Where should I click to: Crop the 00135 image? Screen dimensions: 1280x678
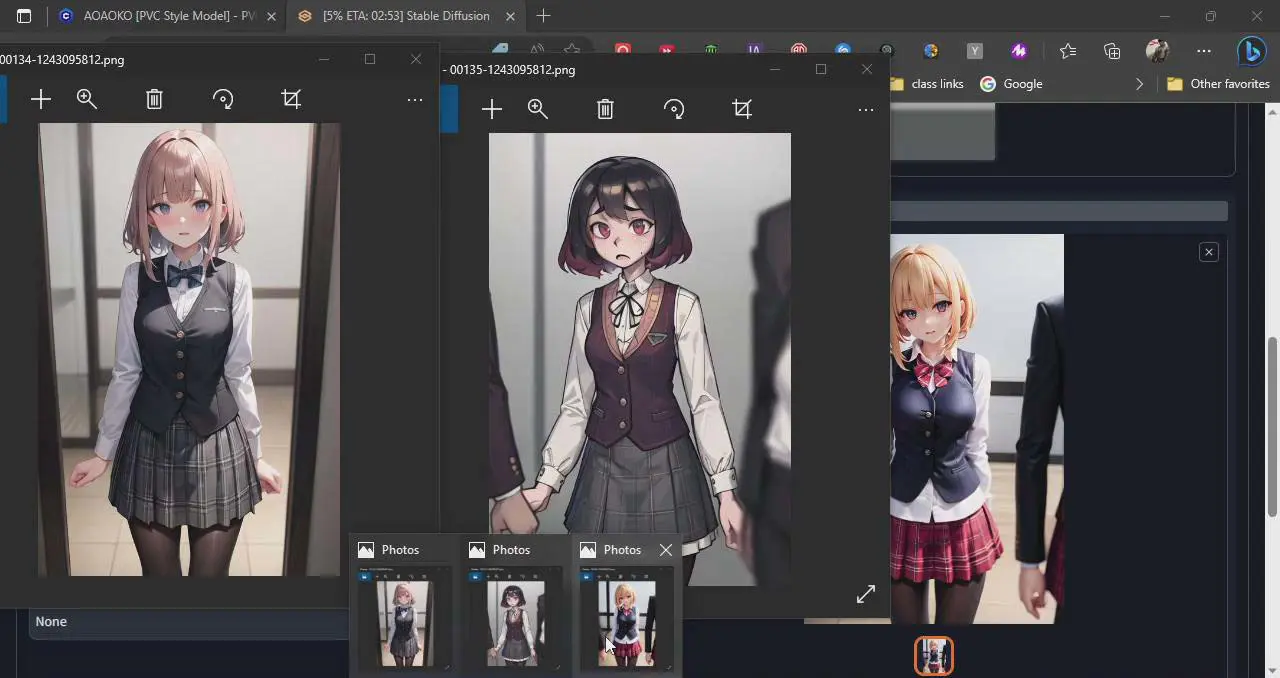[x=742, y=109]
